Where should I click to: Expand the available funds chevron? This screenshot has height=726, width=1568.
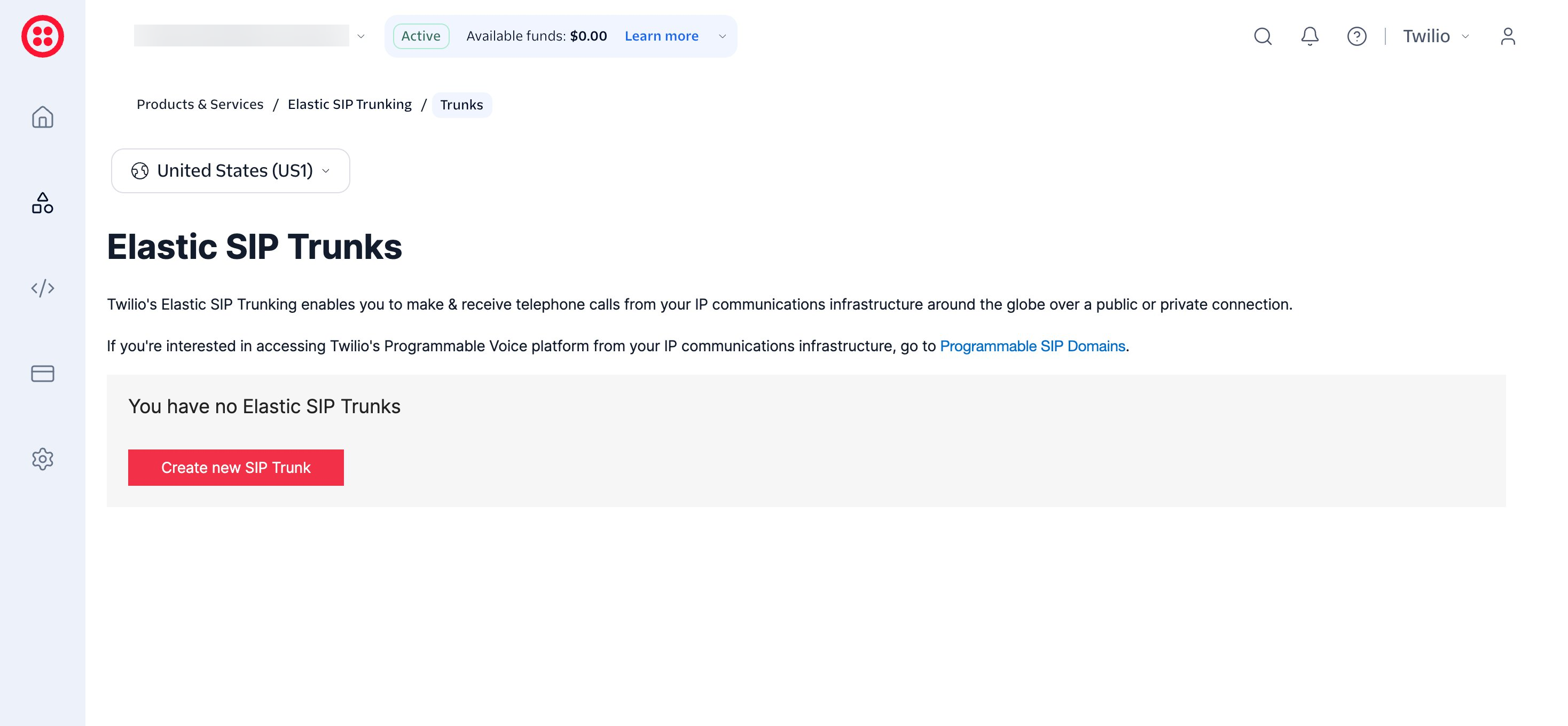[722, 36]
